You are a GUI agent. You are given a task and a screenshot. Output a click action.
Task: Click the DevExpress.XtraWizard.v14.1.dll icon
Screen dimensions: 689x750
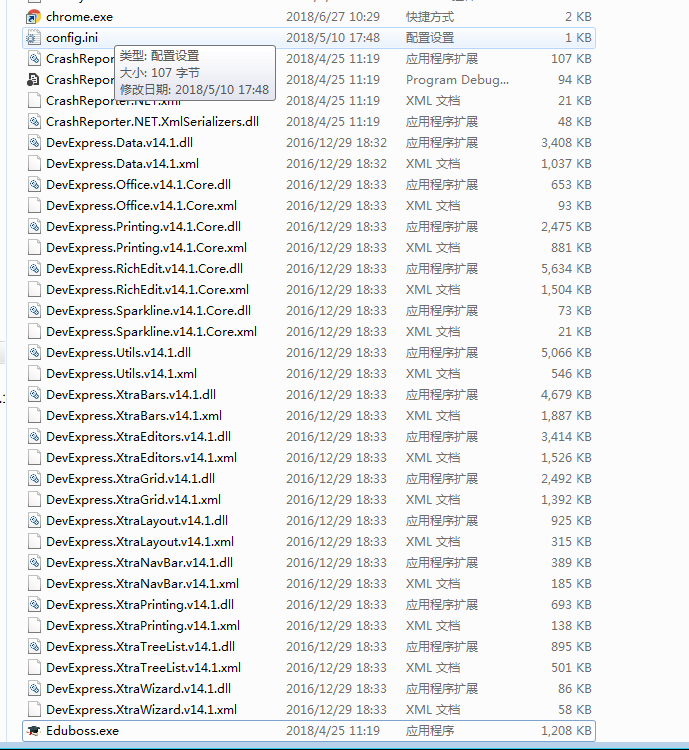[33, 689]
